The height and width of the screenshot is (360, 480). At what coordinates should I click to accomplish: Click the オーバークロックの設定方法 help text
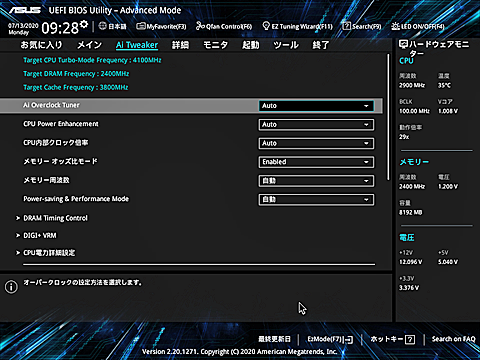[83, 282]
